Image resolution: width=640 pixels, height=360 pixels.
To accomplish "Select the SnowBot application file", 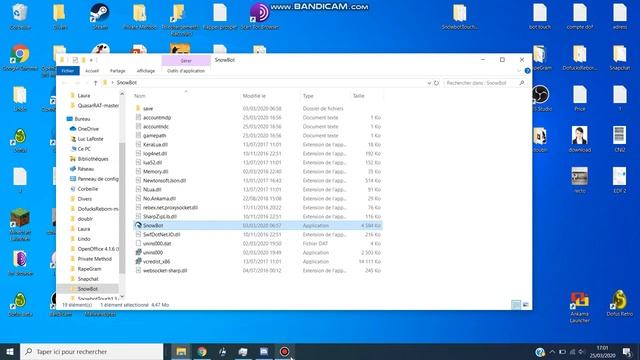I will [x=258, y=225].
